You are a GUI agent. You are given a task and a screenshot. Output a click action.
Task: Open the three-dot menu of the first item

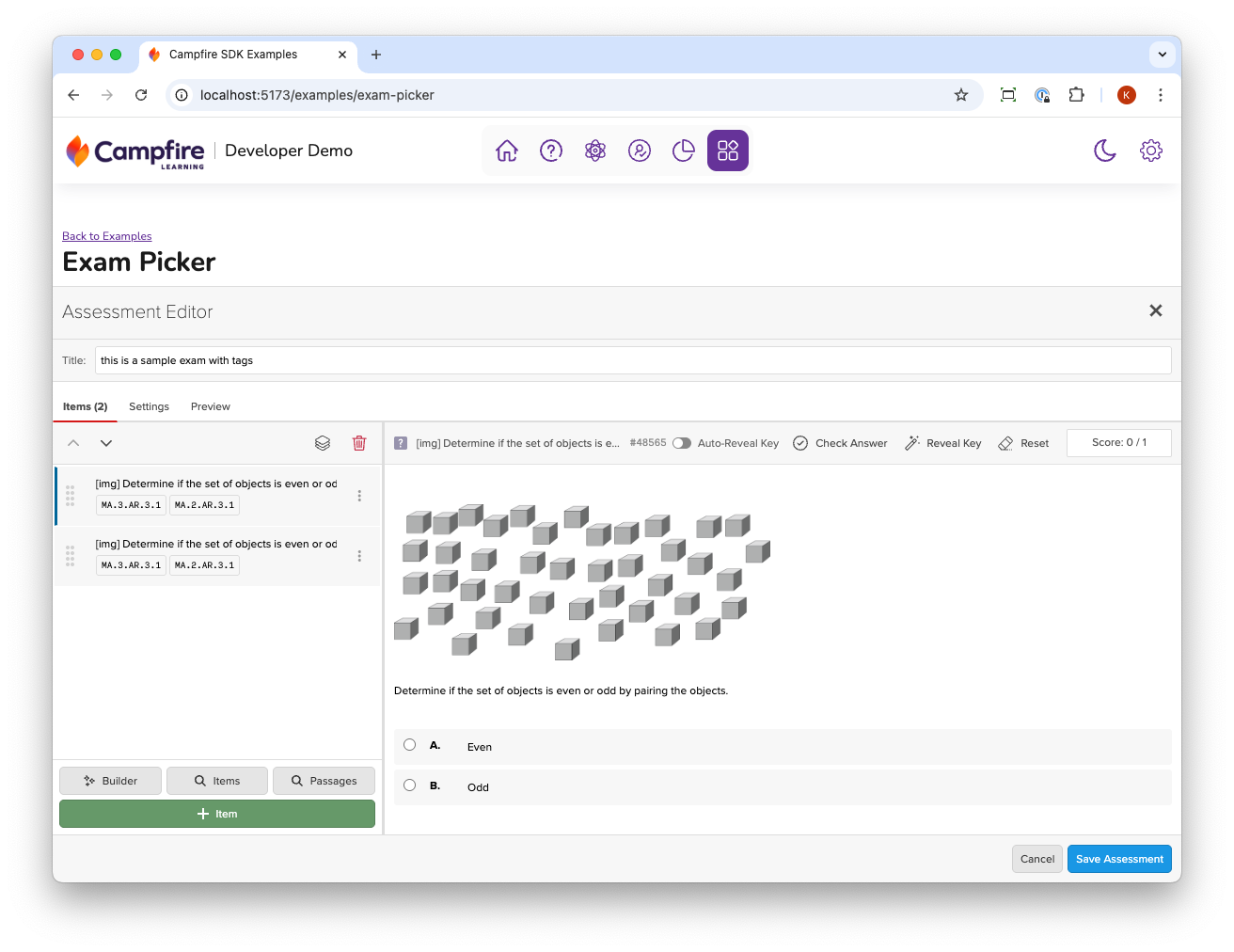[x=359, y=496]
